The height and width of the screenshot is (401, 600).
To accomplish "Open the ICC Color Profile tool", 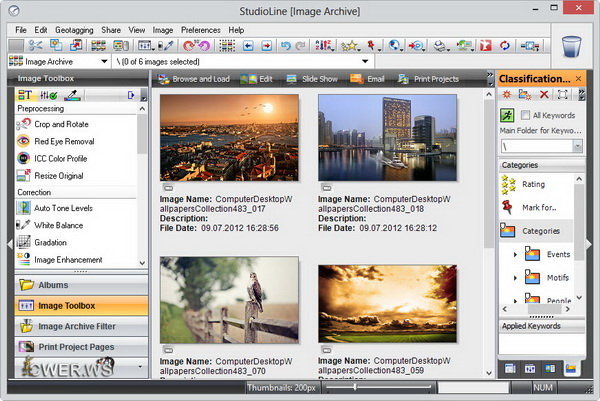I will [x=61, y=158].
